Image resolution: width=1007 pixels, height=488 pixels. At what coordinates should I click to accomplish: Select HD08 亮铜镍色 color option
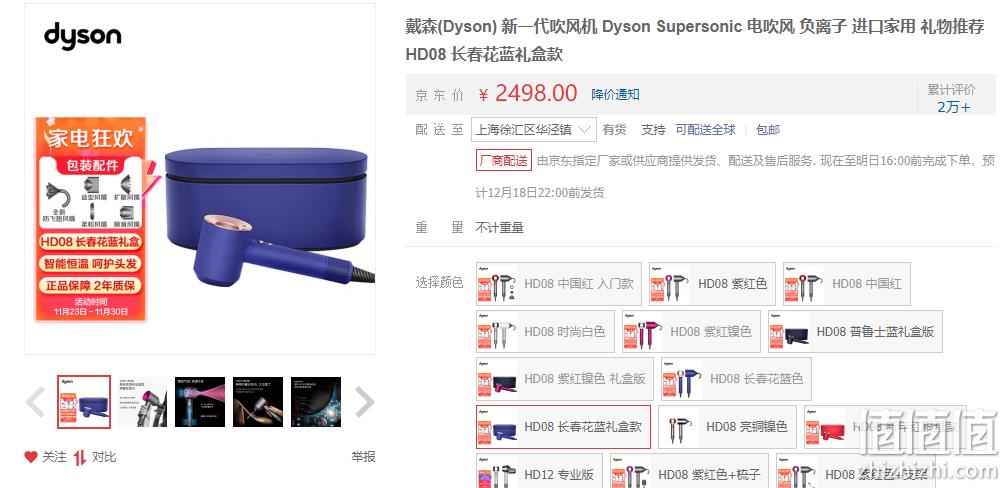coord(727,426)
